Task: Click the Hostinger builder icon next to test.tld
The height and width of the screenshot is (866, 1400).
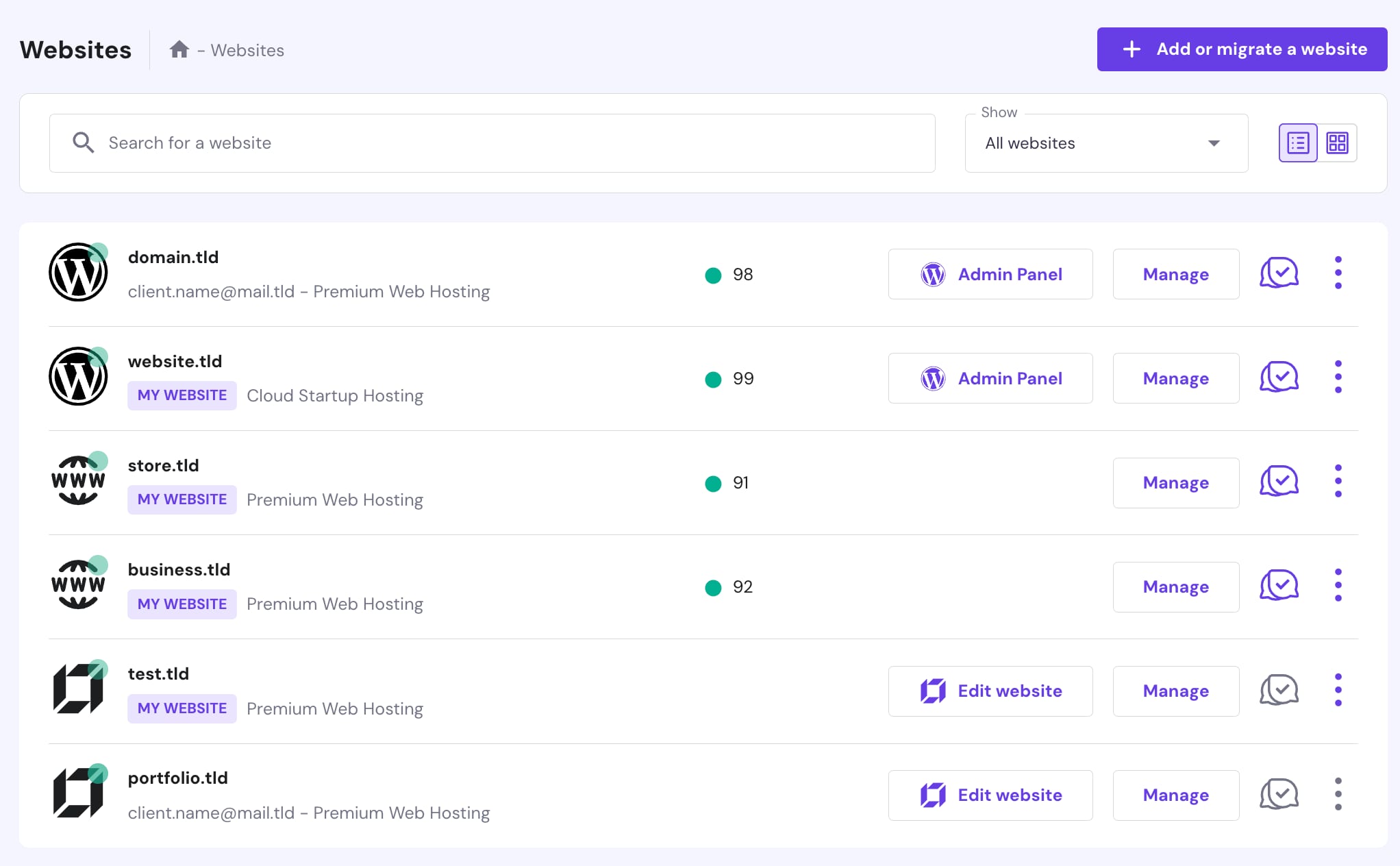Action: click(78, 689)
